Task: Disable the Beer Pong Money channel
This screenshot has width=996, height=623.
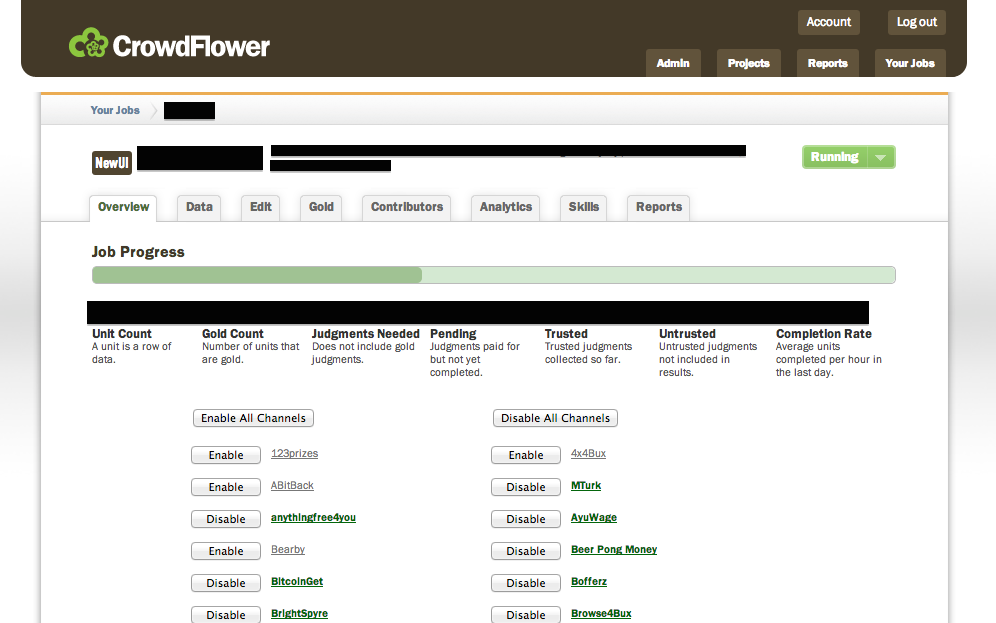Action: point(526,551)
